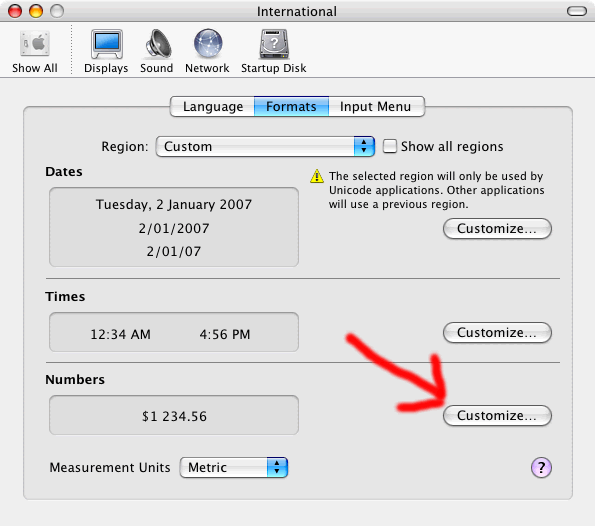Screen dimensions: 595x526
Task: Minimize the window with yellow button
Action: click(36, 11)
